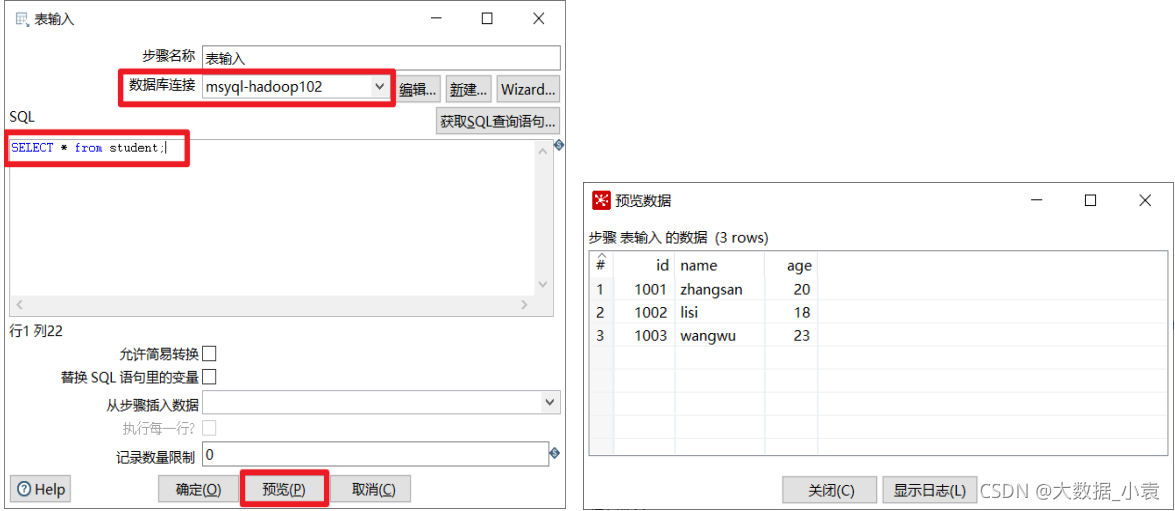1175x511 pixels.
Task: Click the SQL editor horizontal scroll-left arrow
Action: click(x=18, y=305)
